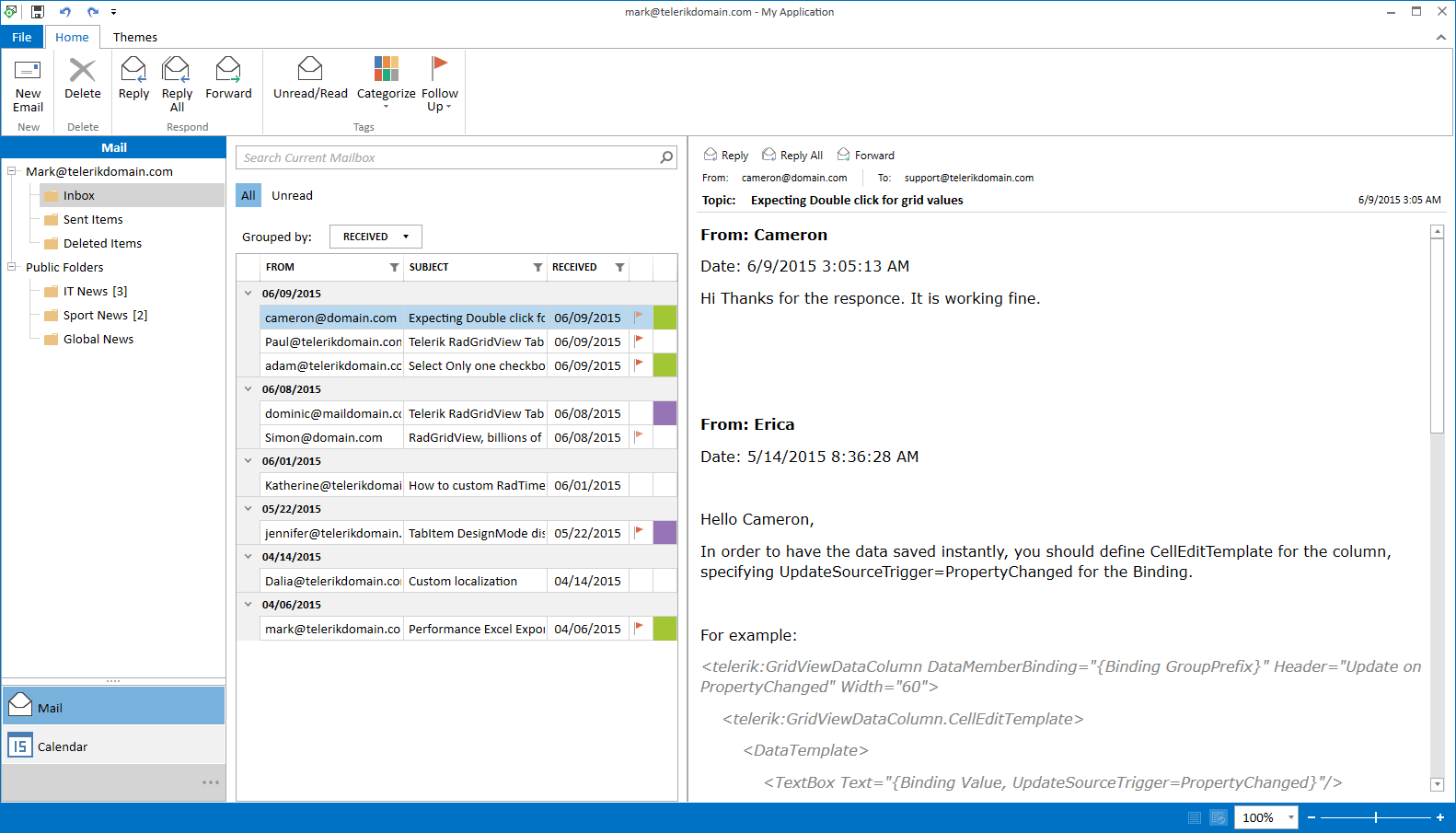Click the flag on the Paul@telerikdomain.com row

click(640, 341)
